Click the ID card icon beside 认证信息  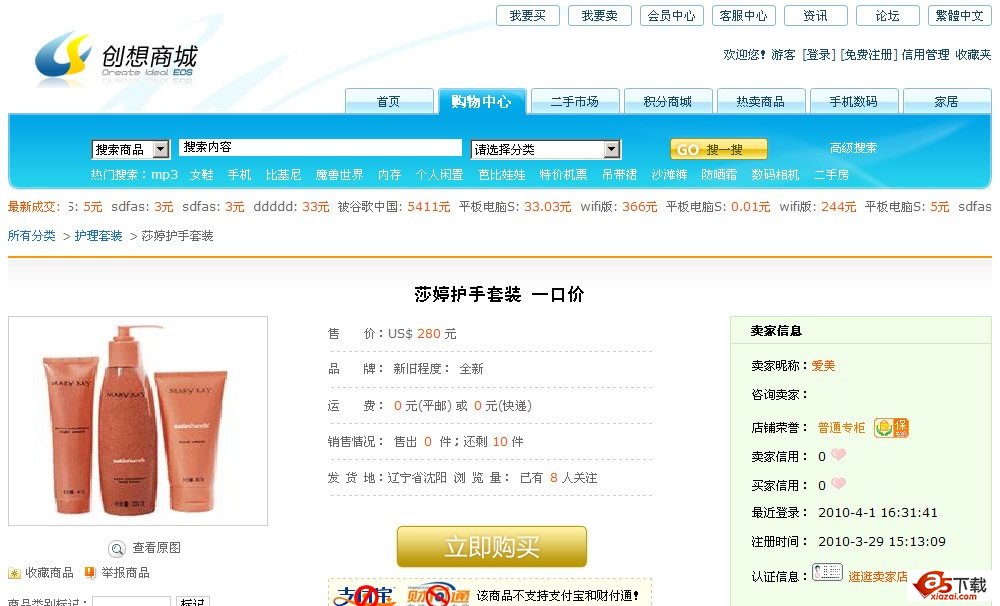tap(827, 572)
